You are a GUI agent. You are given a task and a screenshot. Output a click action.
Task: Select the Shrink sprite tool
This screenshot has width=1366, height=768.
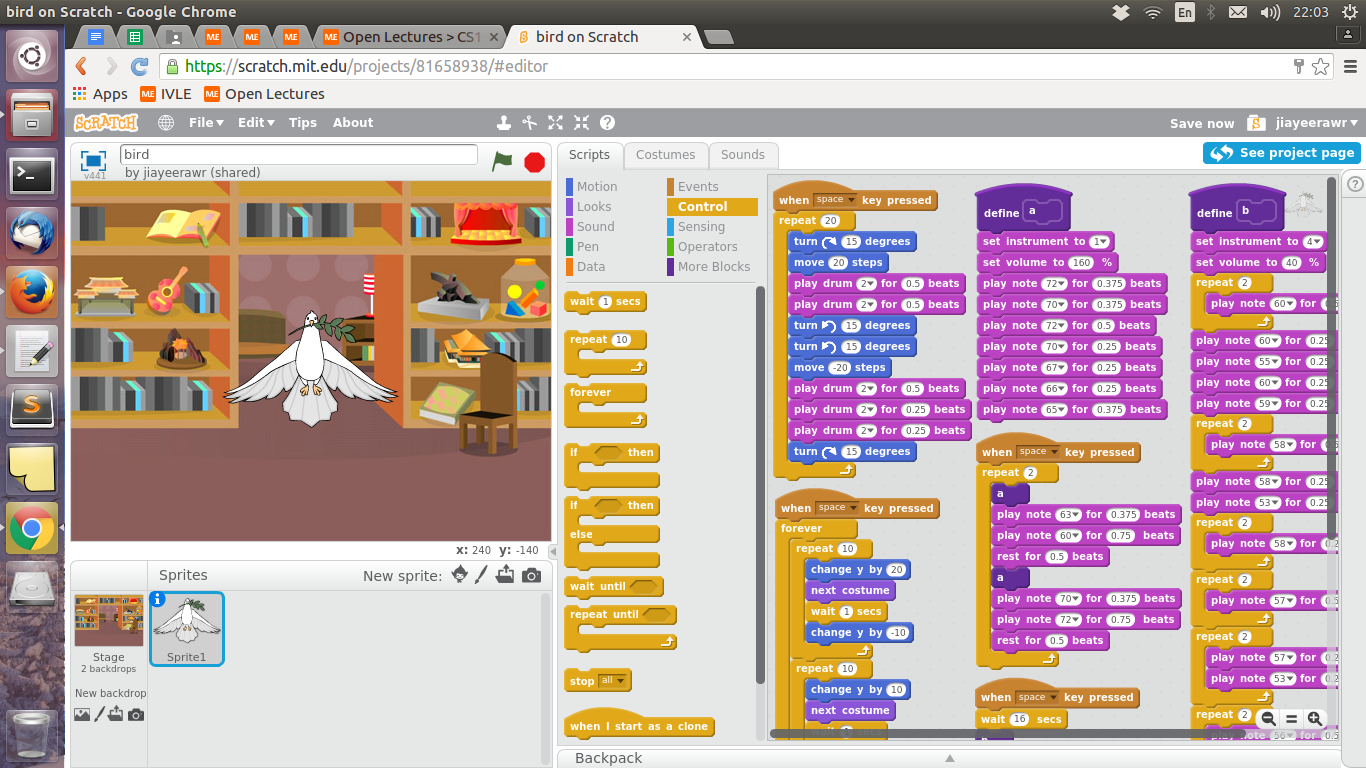581,122
